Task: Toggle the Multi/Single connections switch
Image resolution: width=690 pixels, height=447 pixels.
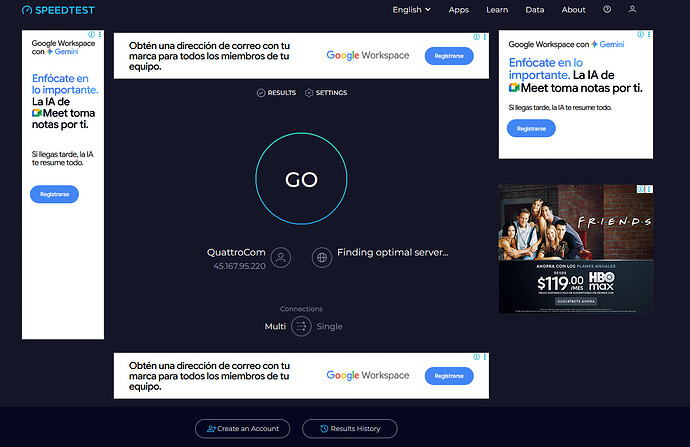Action: [301, 326]
